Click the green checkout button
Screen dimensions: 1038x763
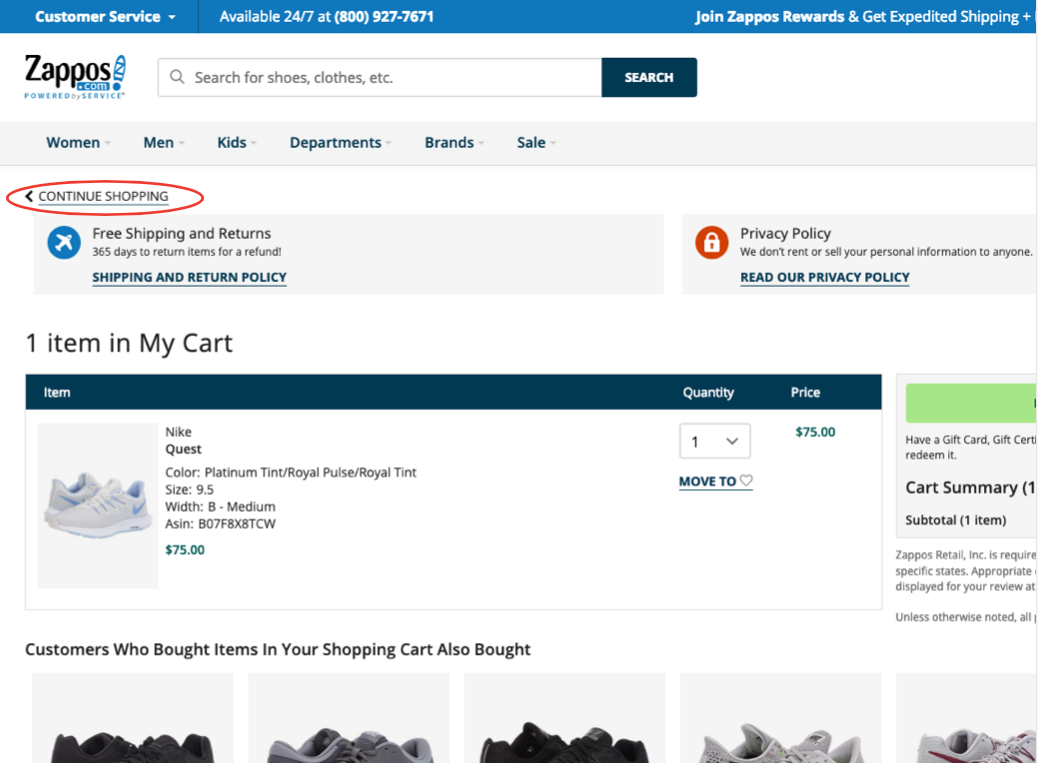(970, 403)
